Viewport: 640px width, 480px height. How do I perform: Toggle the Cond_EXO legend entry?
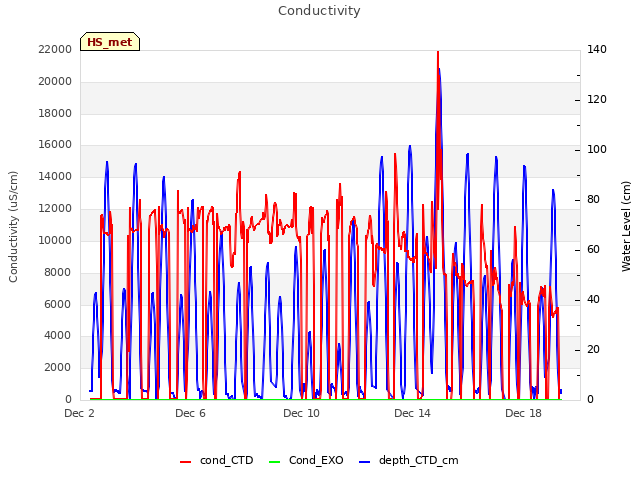coord(306,460)
